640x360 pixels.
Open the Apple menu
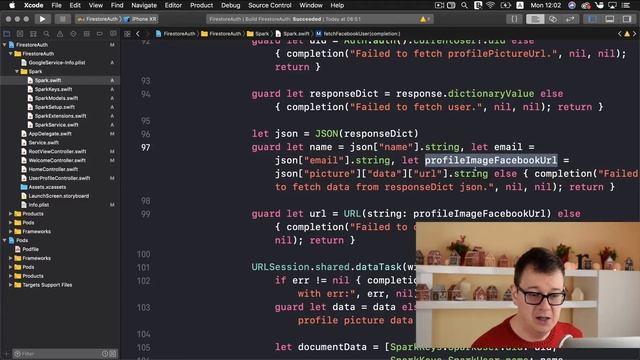(x=12, y=5)
